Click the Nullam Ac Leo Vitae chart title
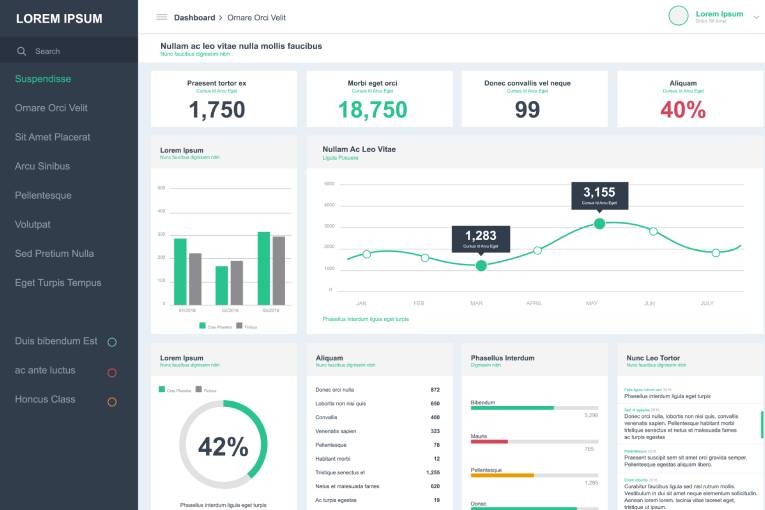 pos(359,149)
